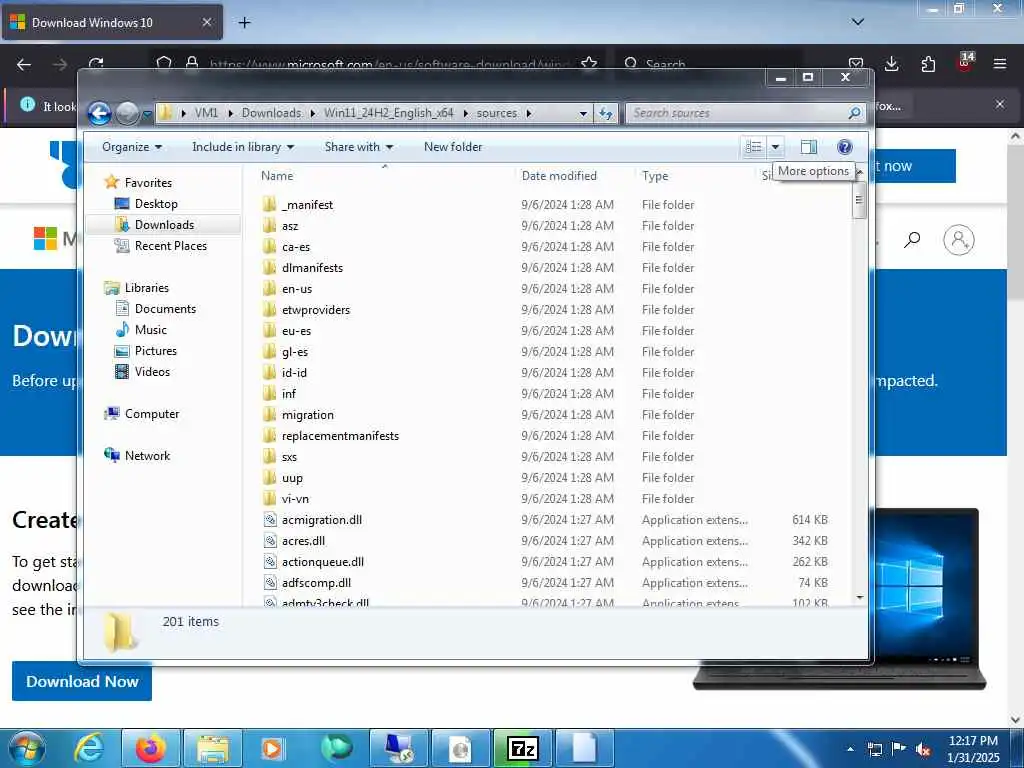Expand arrow after Downloads in address path
Viewport: 1024px width, 768px height.
pos(312,113)
